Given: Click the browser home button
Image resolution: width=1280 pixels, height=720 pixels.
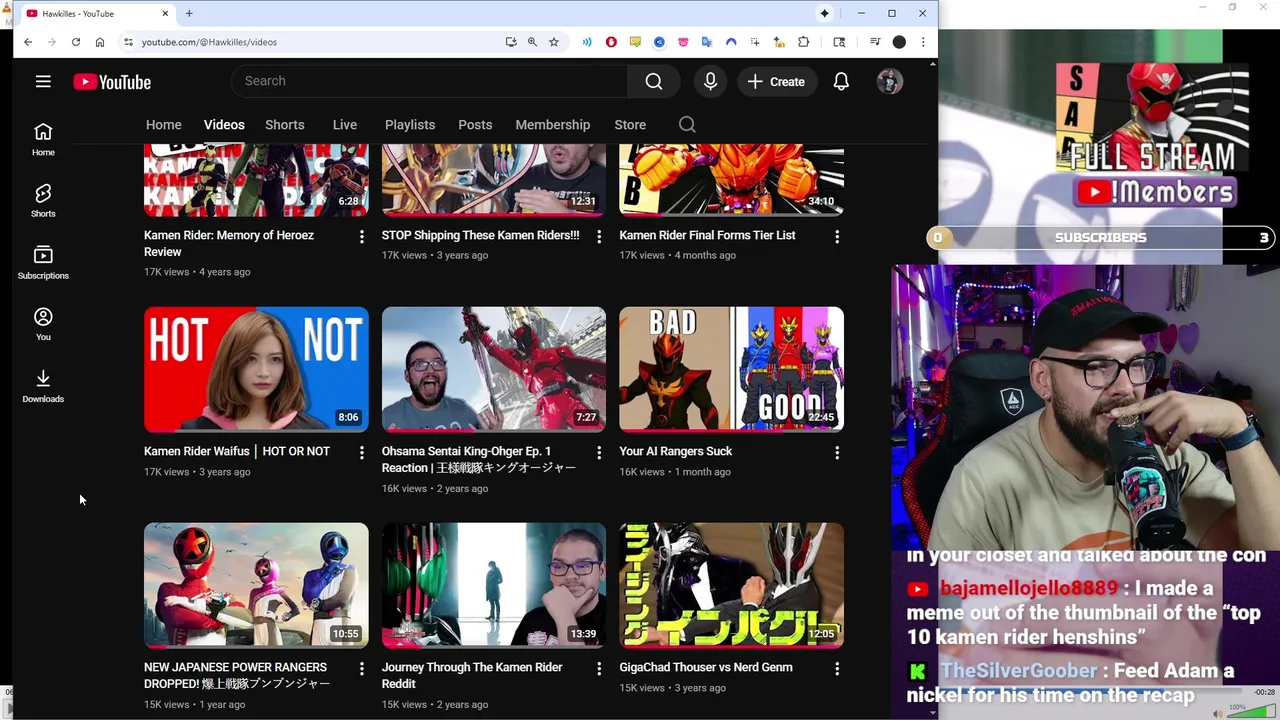Looking at the screenshot, I should [100, 42].
